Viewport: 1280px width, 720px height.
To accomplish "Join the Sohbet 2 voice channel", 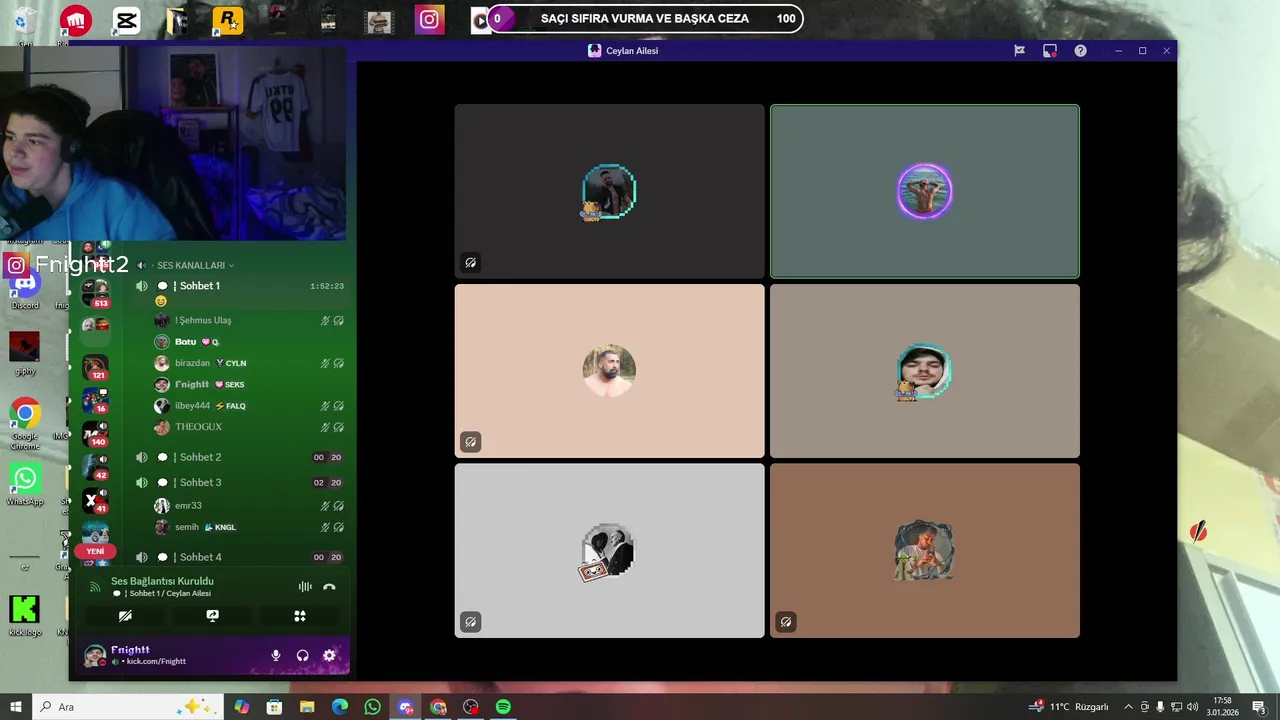I will (x=240, y=457).
